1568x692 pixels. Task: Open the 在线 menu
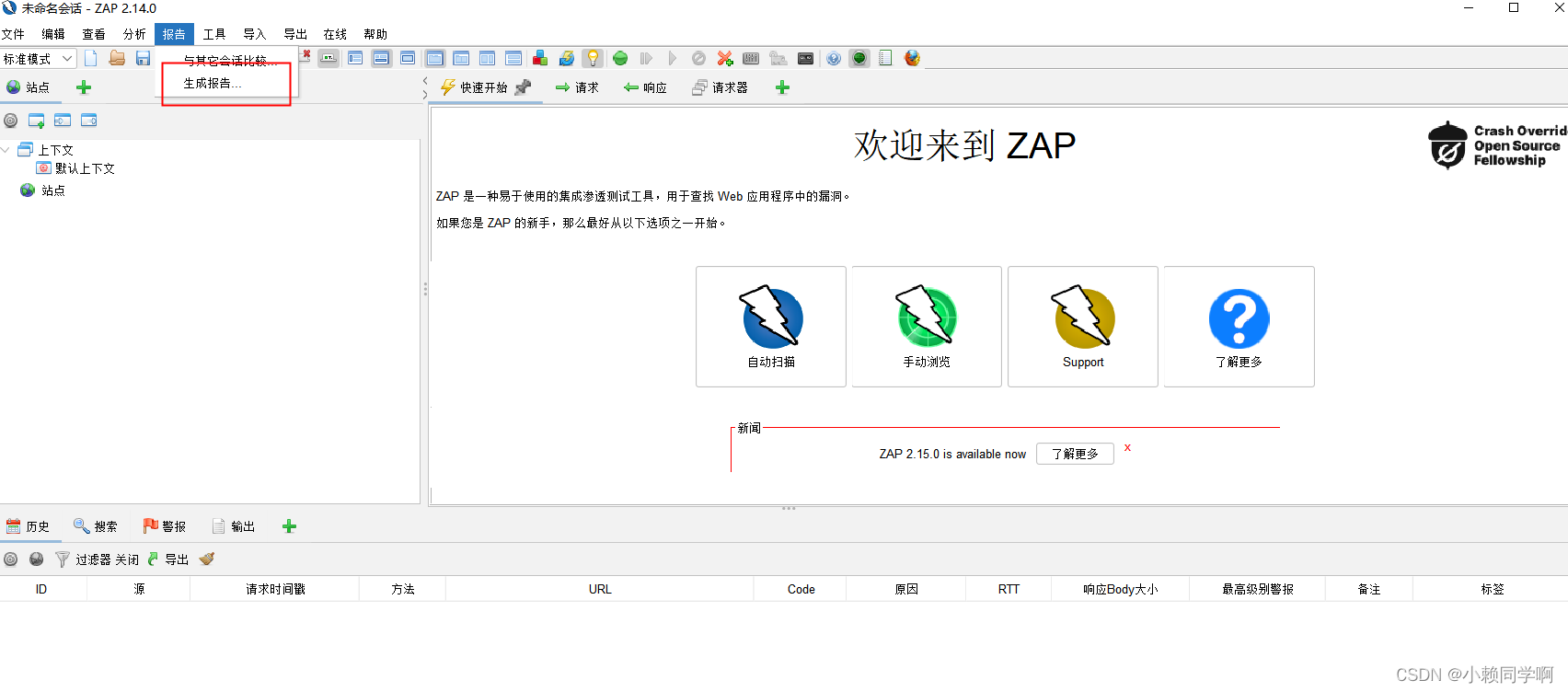pyautogui.click(x=335, y=34)
